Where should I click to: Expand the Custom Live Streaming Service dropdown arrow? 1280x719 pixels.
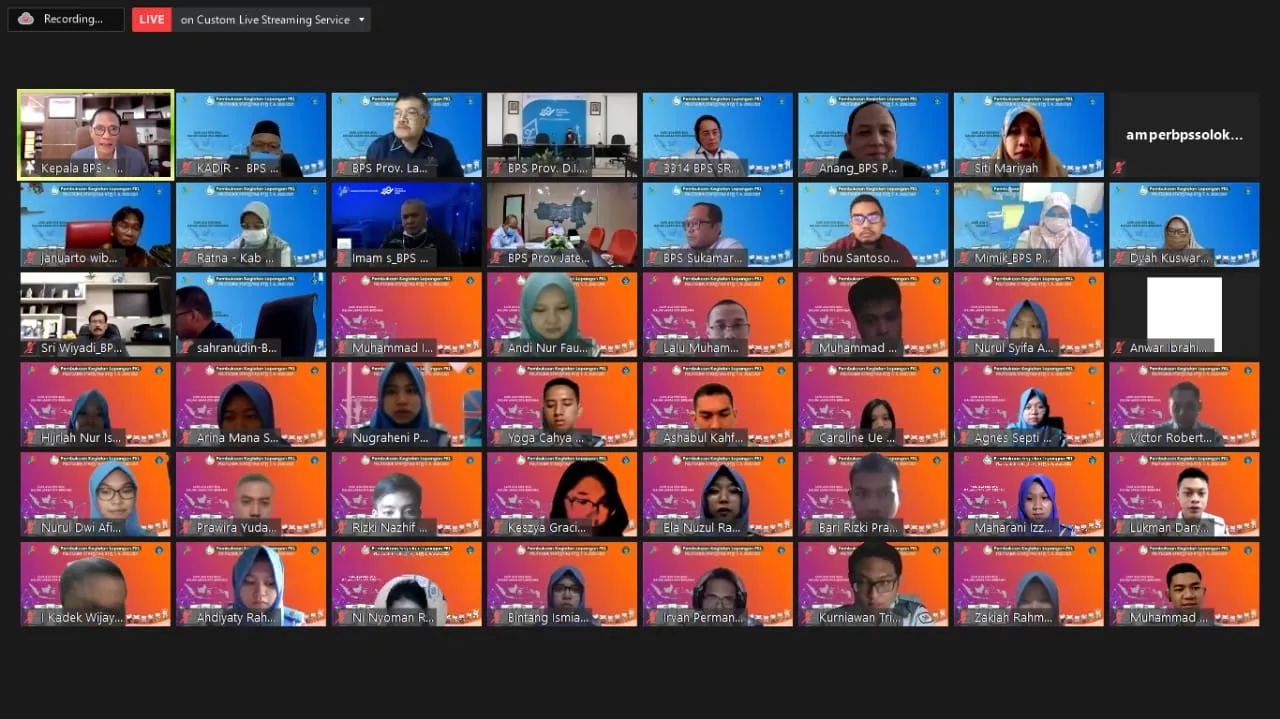point(361,20)
